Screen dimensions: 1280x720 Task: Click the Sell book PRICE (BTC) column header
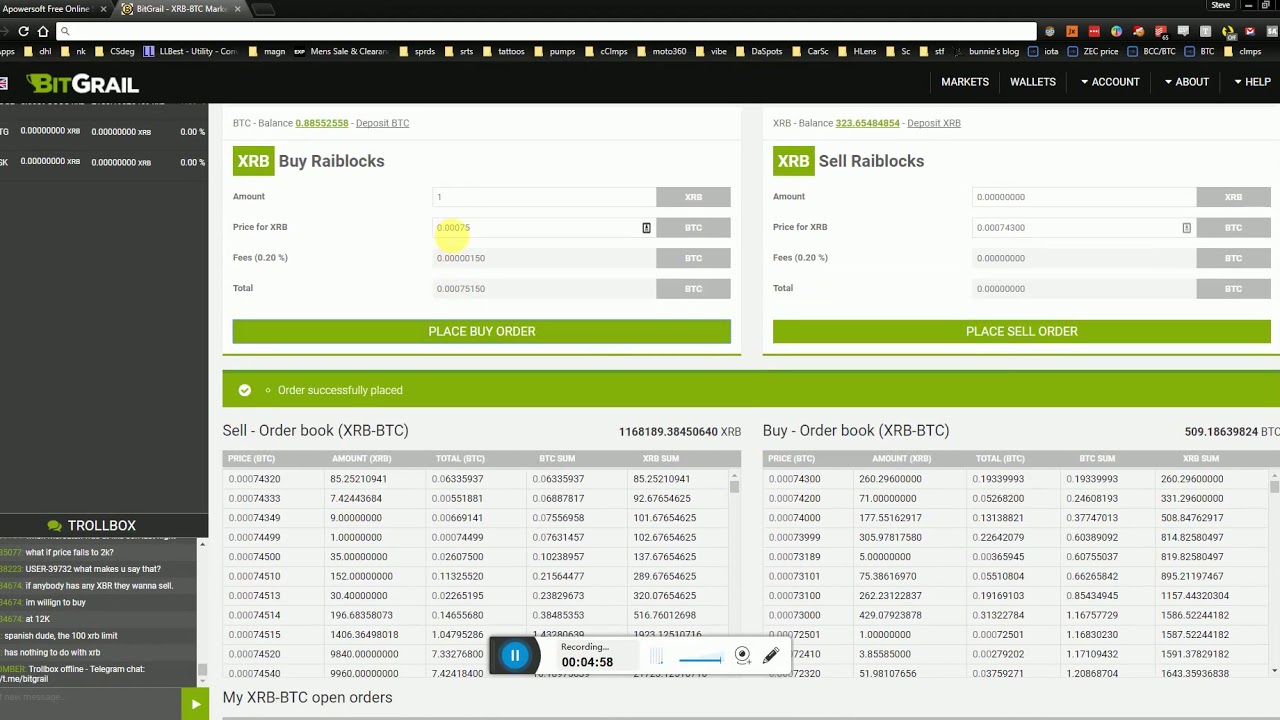coord(251,459)
